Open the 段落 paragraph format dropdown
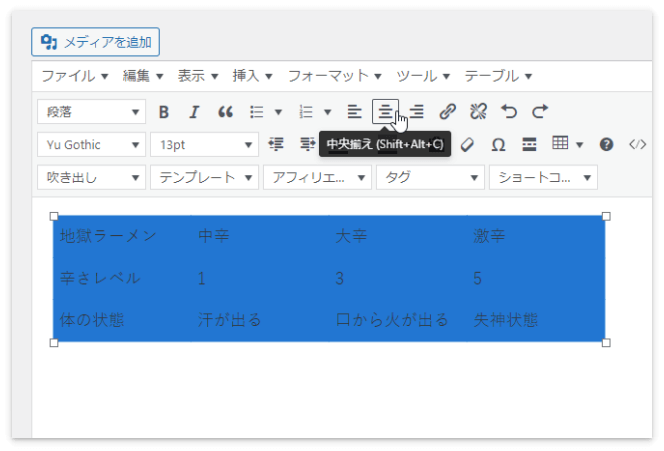 [91, 112]
